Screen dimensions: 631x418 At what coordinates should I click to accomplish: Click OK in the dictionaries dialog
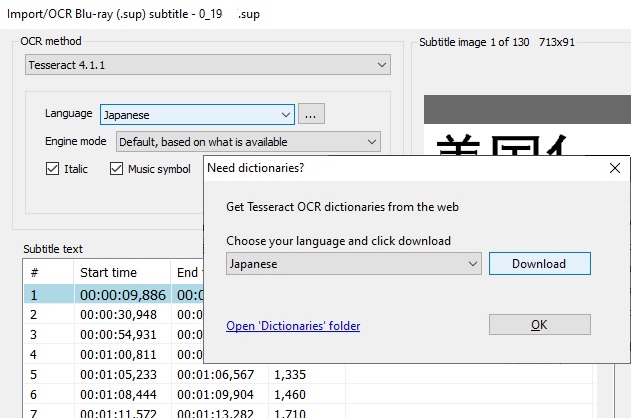tap(539, 325)
